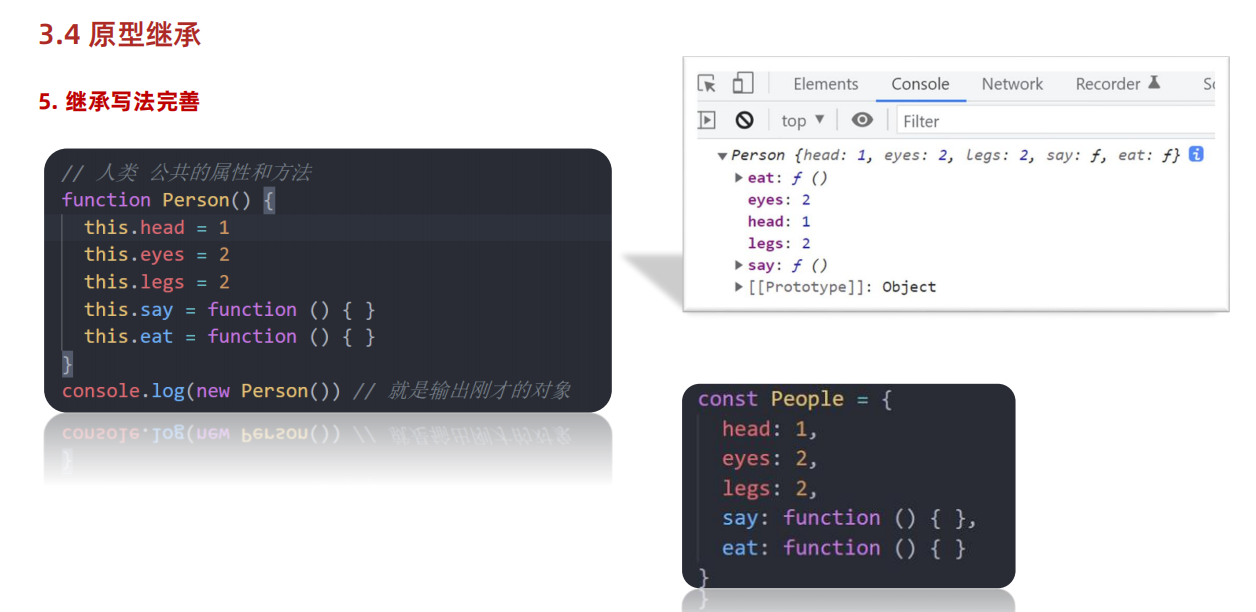
Task: Click the this.eat = function line
Action: 230,336
